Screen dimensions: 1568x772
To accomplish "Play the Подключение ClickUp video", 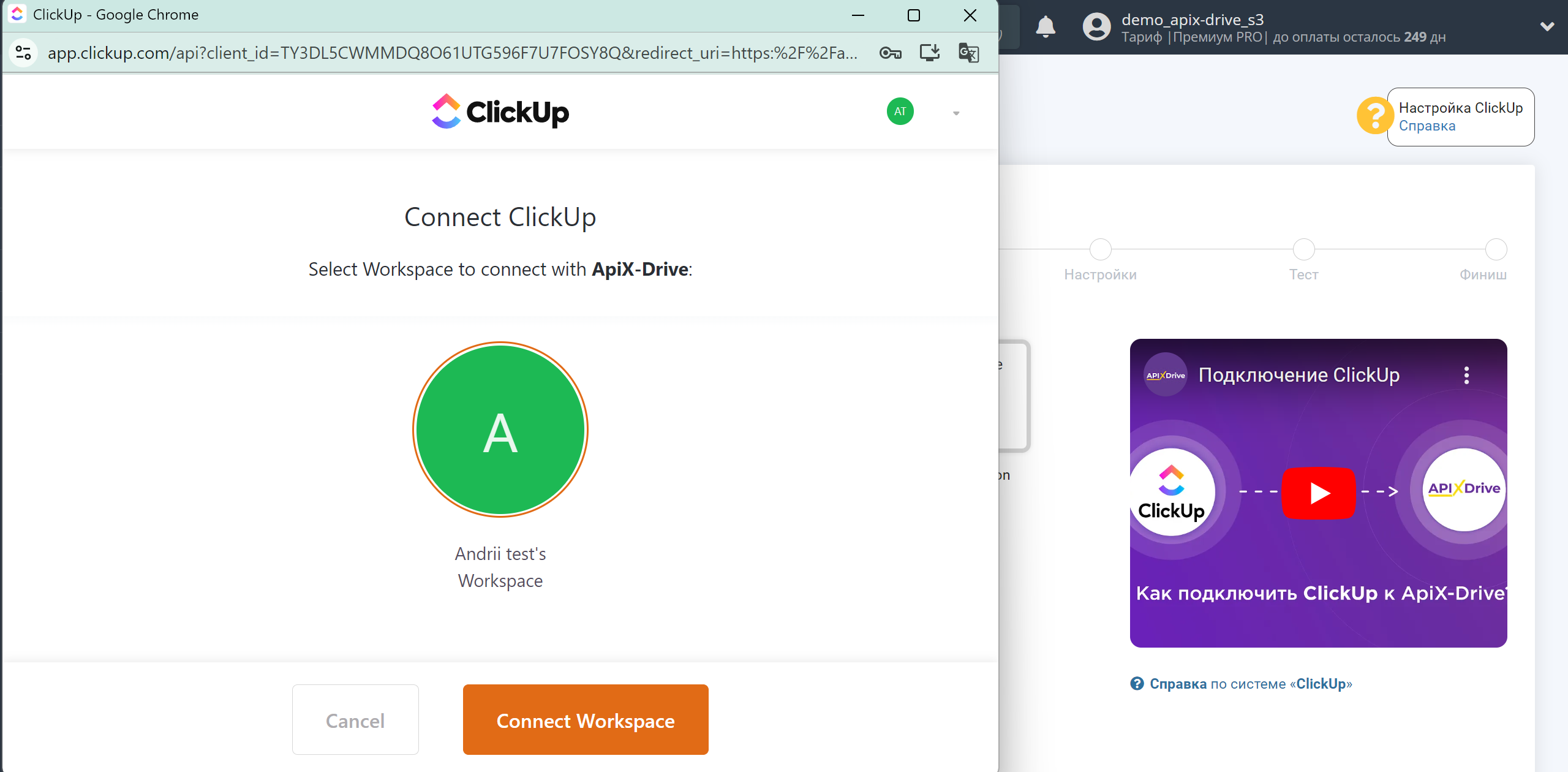I will point(1319,493).
